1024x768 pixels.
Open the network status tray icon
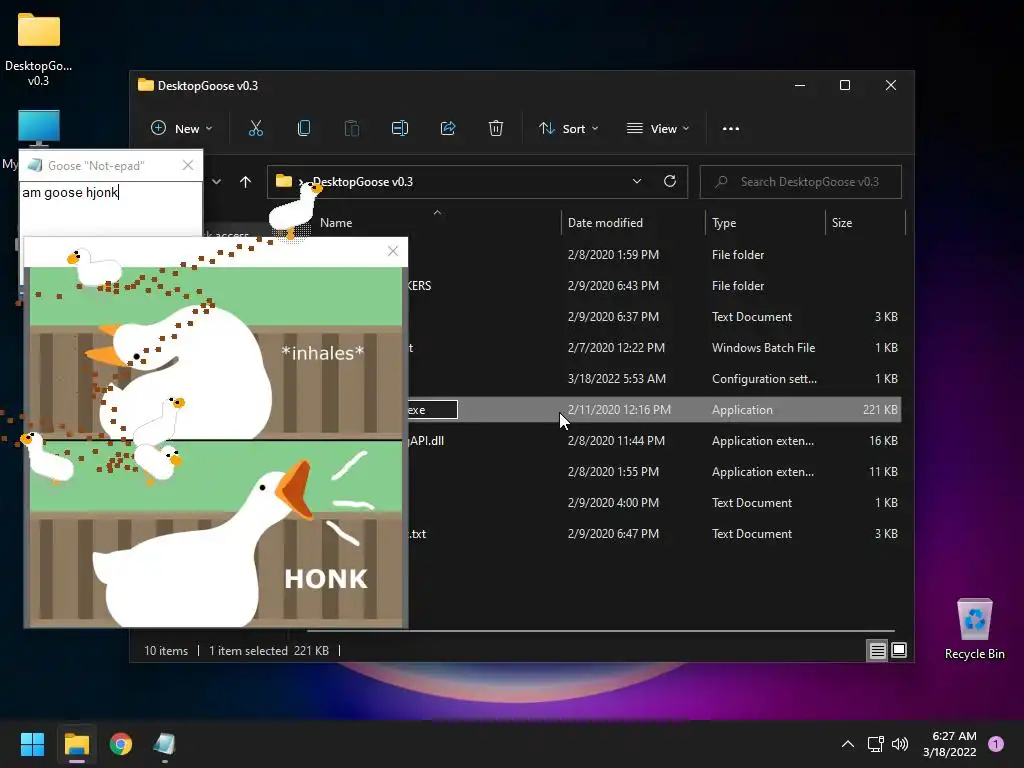875,744
